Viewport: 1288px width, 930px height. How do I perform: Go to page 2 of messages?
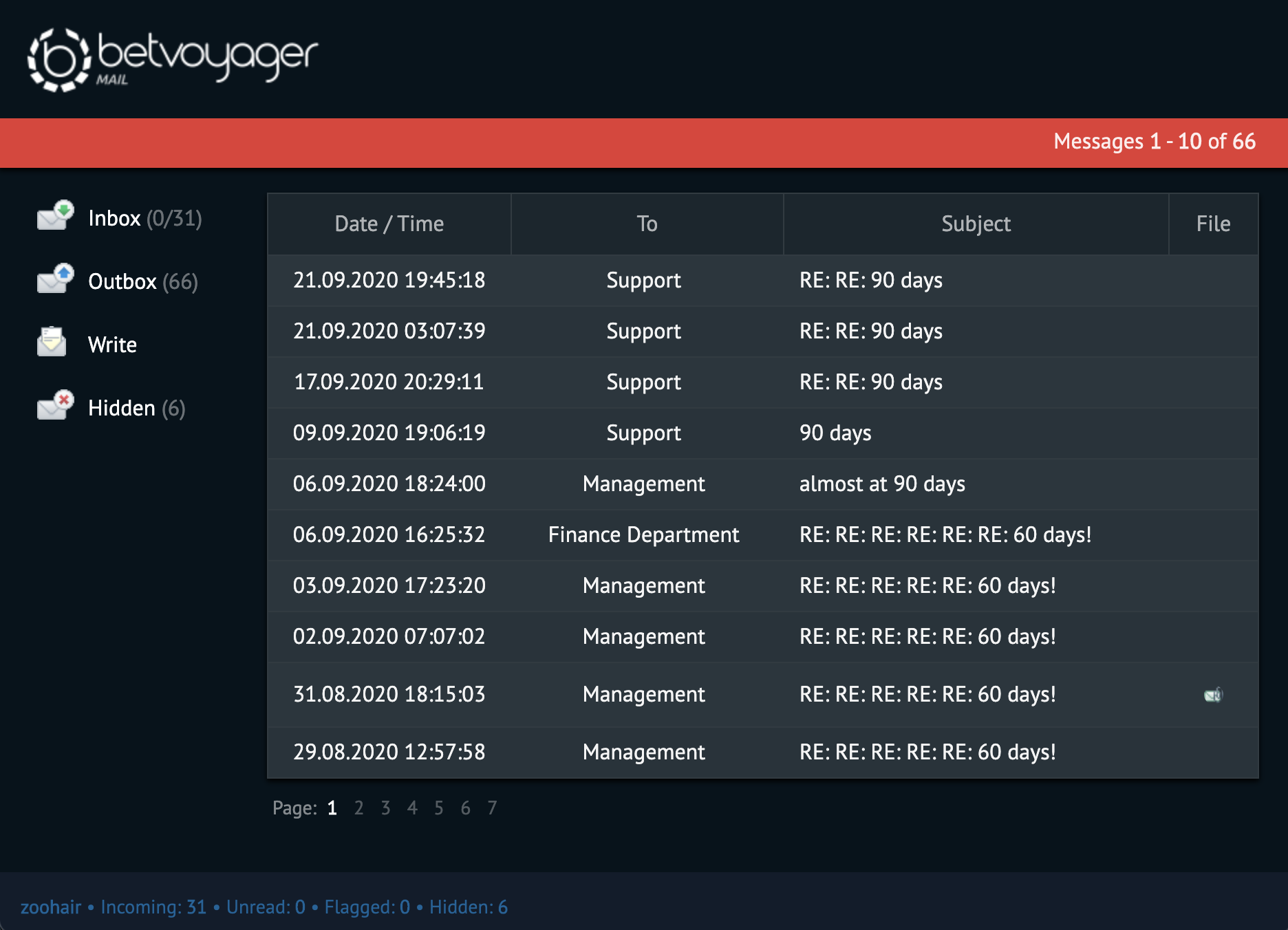click(x=358, y=808)
